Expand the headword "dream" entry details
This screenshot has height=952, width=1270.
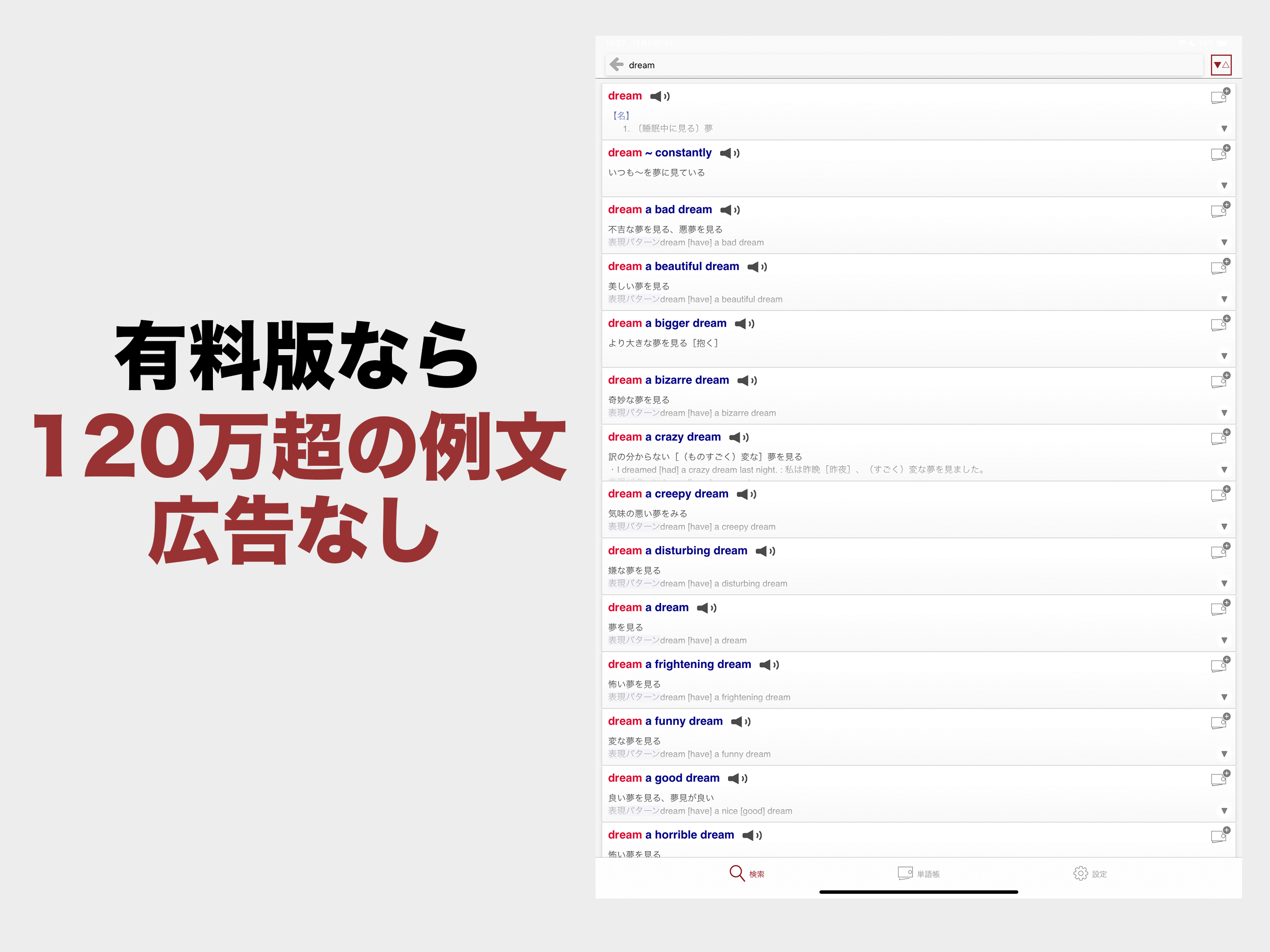point(1224,129)
